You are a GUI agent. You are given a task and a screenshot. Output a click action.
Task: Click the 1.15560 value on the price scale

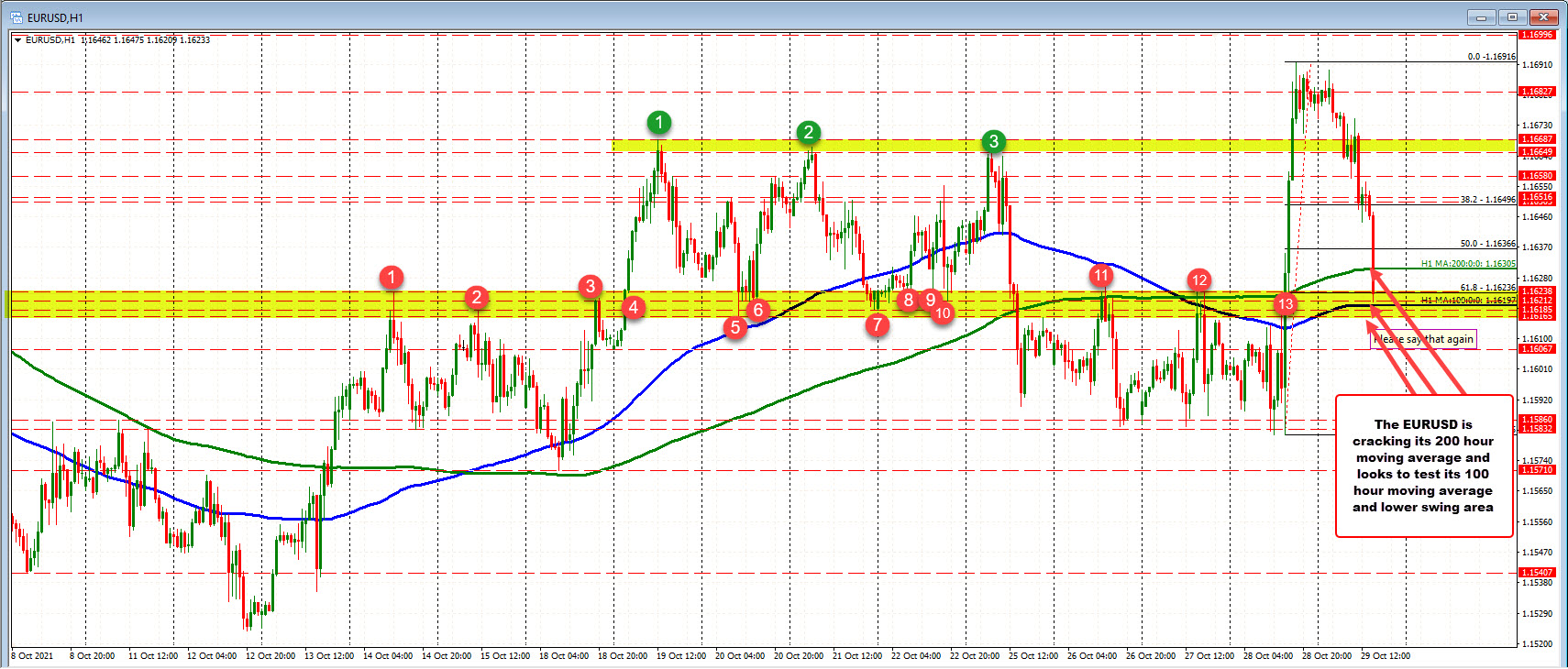pos(1538,522)
